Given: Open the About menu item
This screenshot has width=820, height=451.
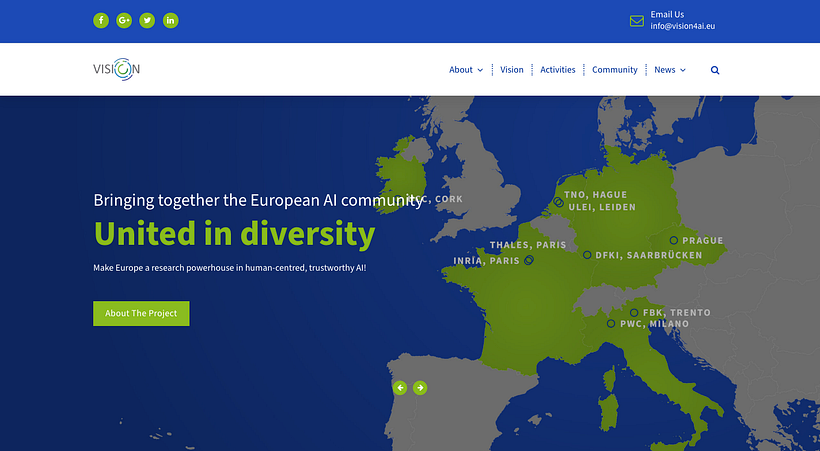Looking at the screenshot, I should pyautogui.click(x=461, y=70).
